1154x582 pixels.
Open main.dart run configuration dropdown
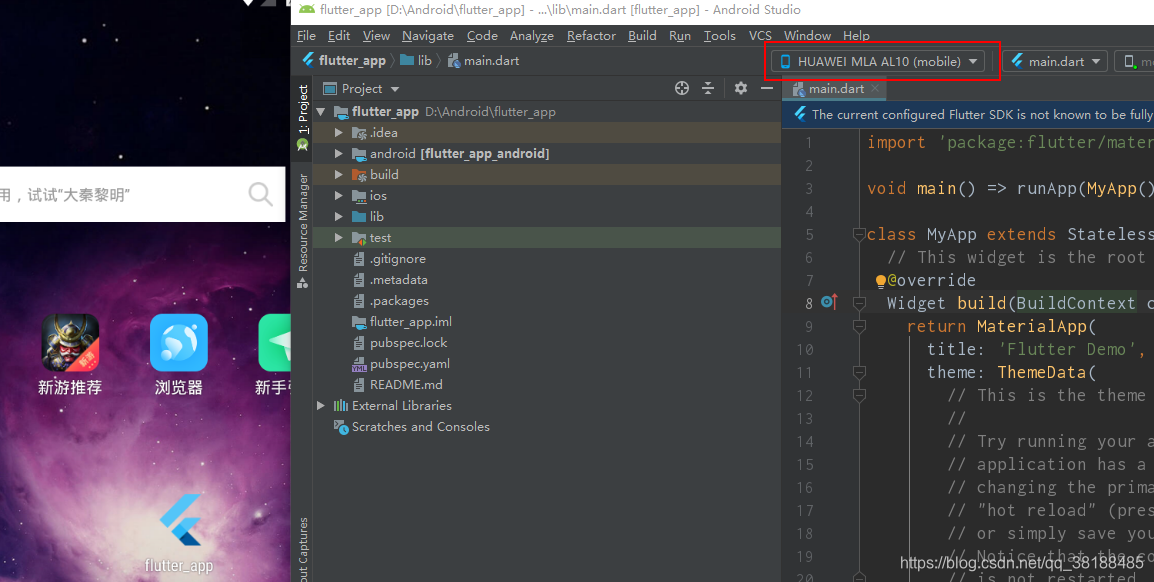pyautogui.click(x=1055, y=61)
